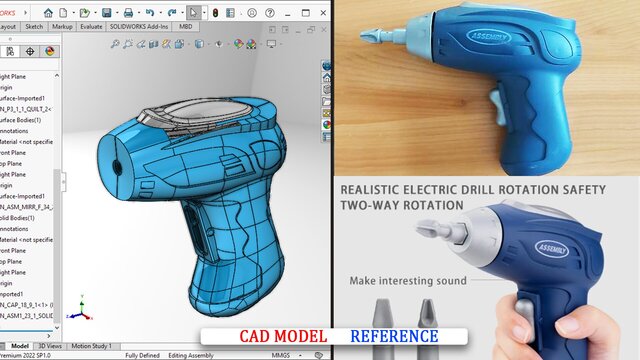Select the N_CAP_18_9_1<1> component

27,305
